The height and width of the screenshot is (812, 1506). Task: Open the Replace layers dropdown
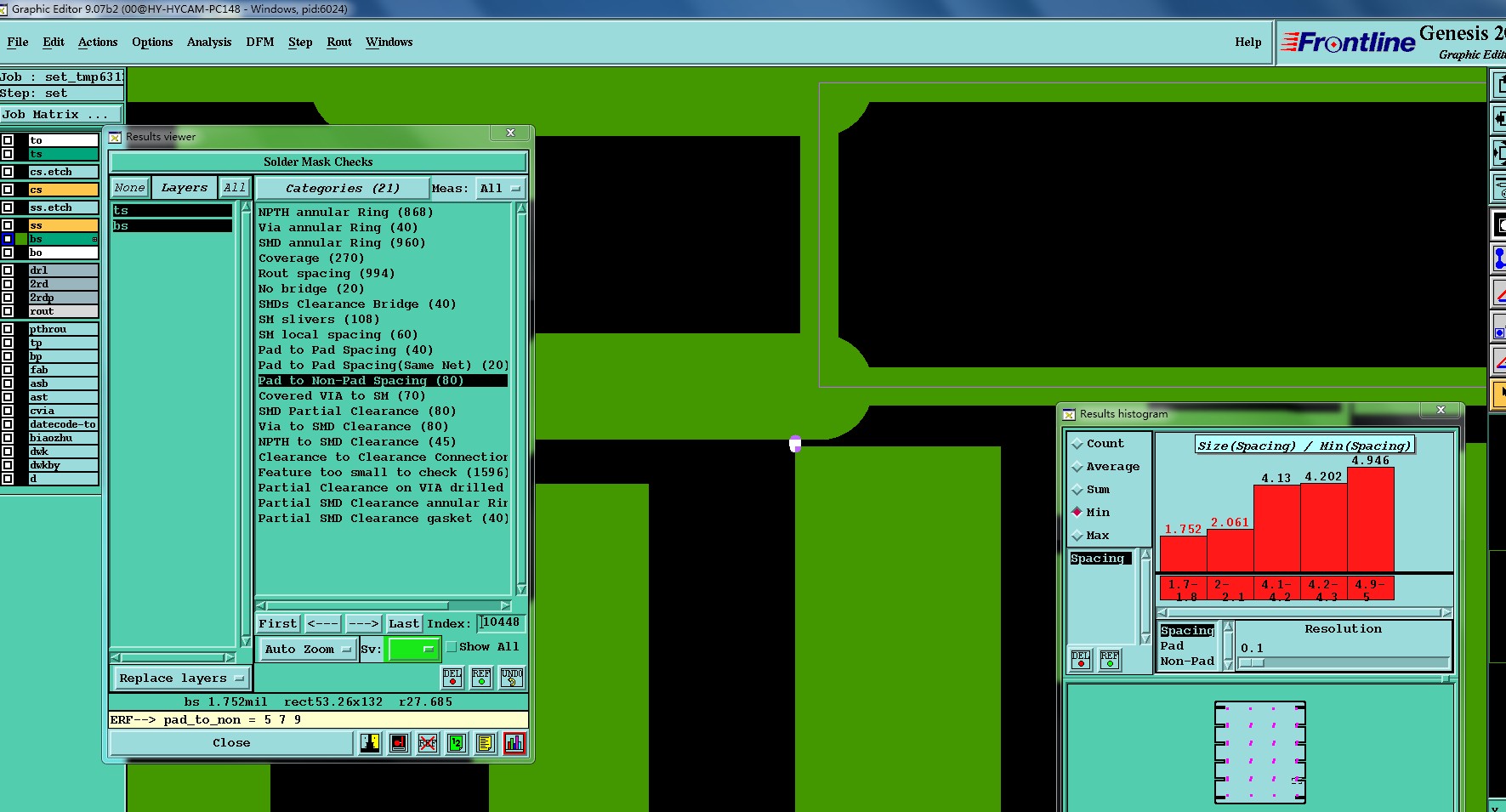(181, 679)
